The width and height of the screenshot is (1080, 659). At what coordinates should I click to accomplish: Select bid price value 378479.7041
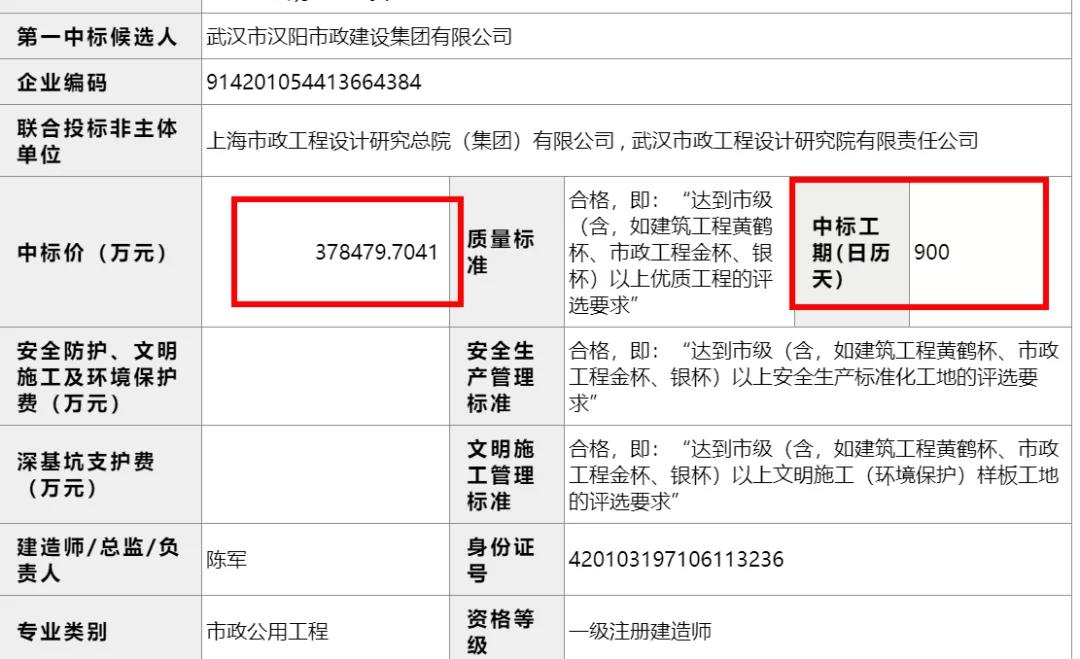coord(377,253)
